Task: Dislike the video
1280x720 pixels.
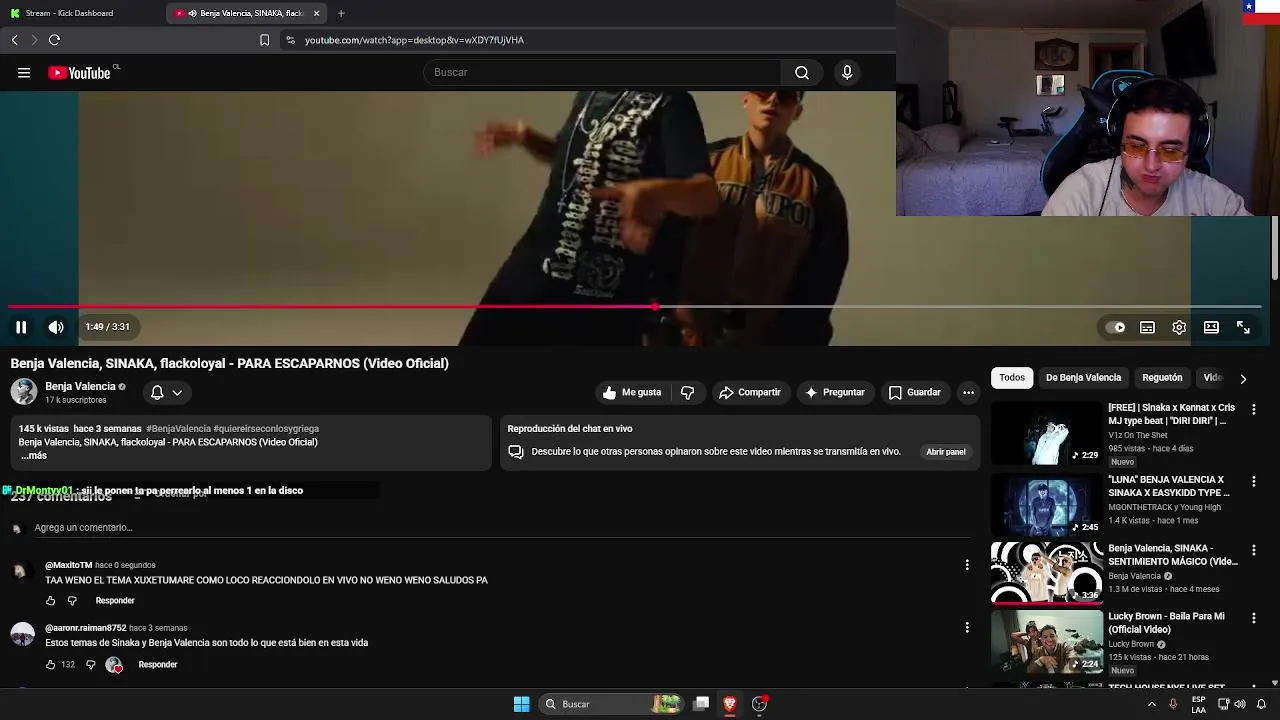Action: click(687, 392)
